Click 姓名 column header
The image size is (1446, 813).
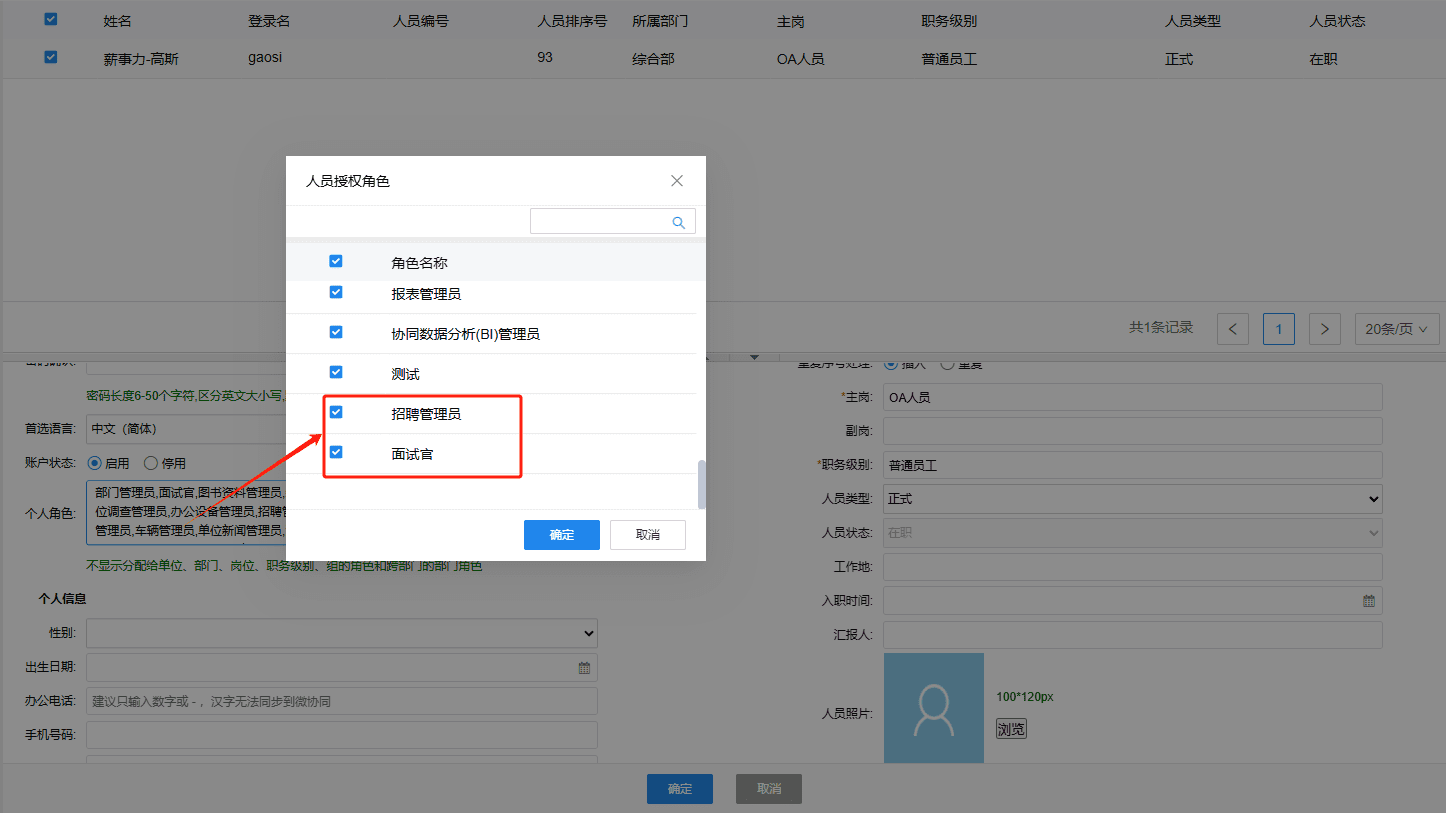(x=118, y=21)
